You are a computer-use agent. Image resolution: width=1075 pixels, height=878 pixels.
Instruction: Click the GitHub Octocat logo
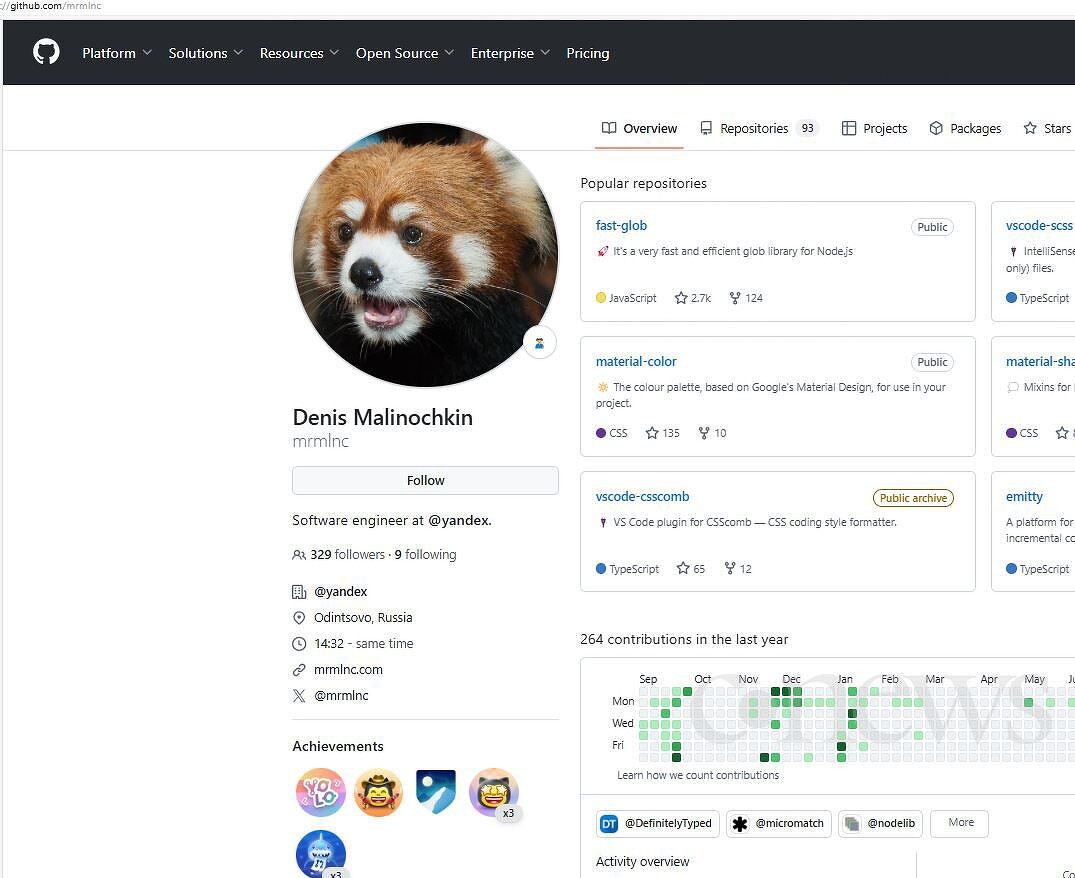(x=46, y=52)
